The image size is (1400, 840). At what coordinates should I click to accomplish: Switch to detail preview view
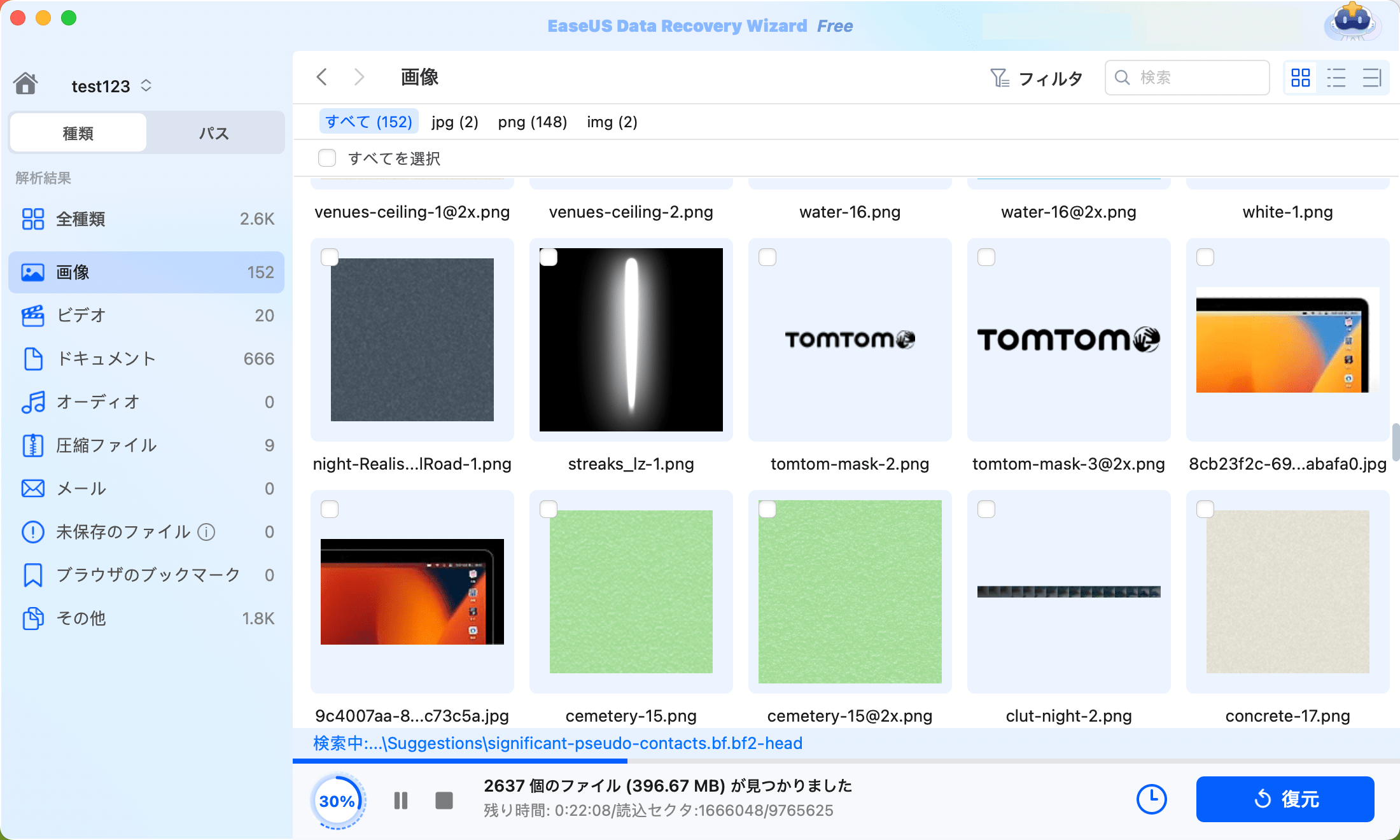(1371, 78)
